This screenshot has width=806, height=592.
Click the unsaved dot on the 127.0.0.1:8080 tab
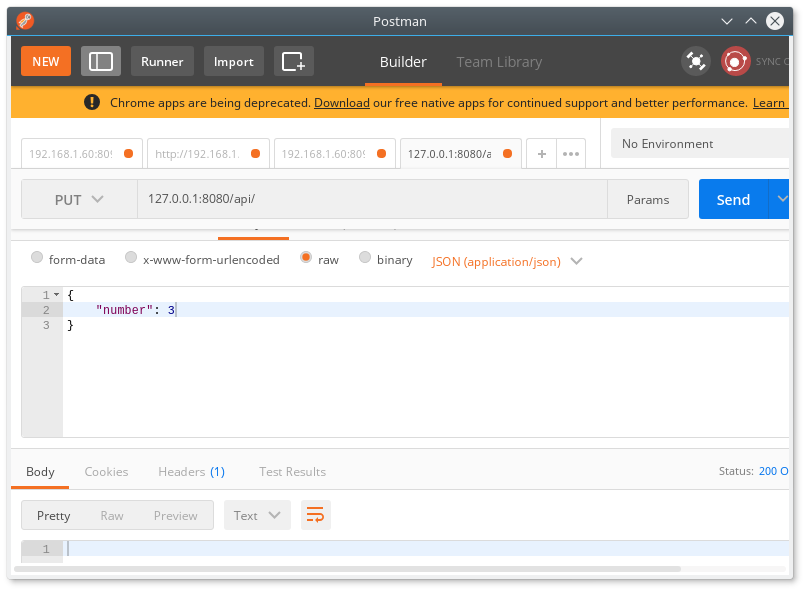(507, 154)
